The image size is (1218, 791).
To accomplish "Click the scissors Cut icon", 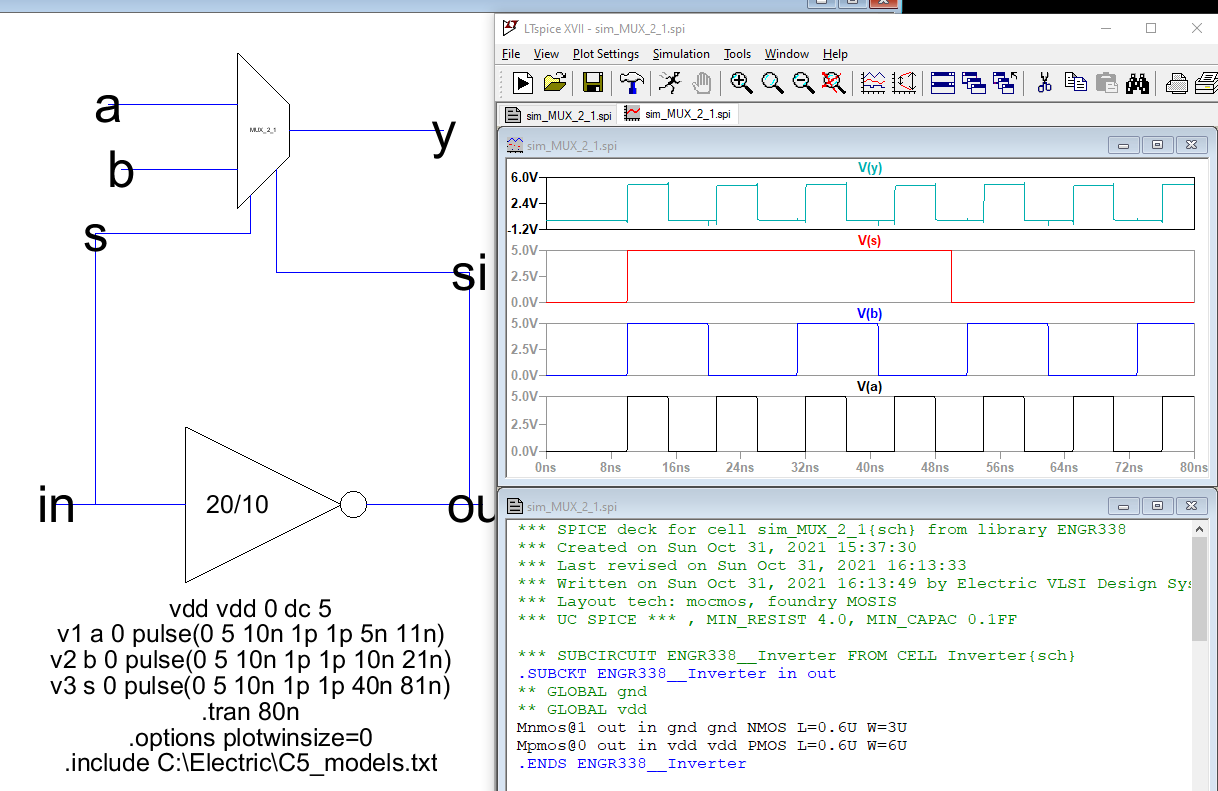I will (x=1044, y=83).
